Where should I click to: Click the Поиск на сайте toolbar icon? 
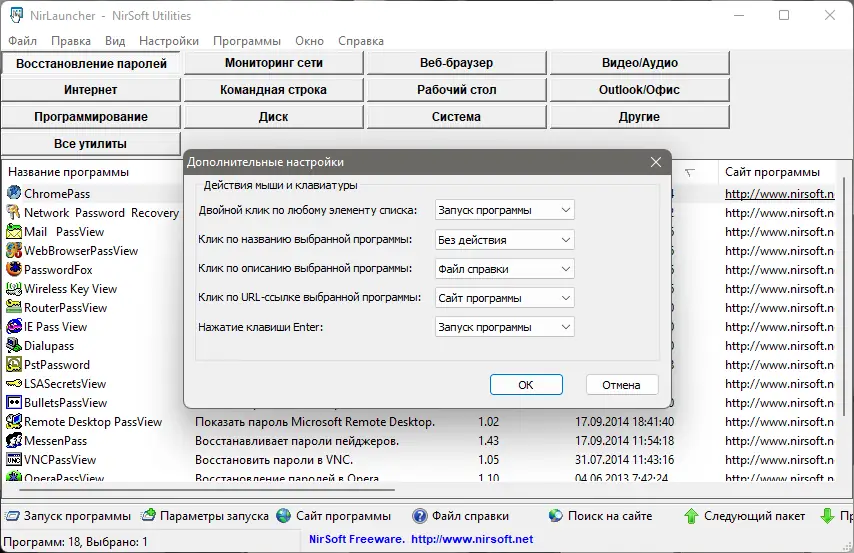(x=556, y=515)
